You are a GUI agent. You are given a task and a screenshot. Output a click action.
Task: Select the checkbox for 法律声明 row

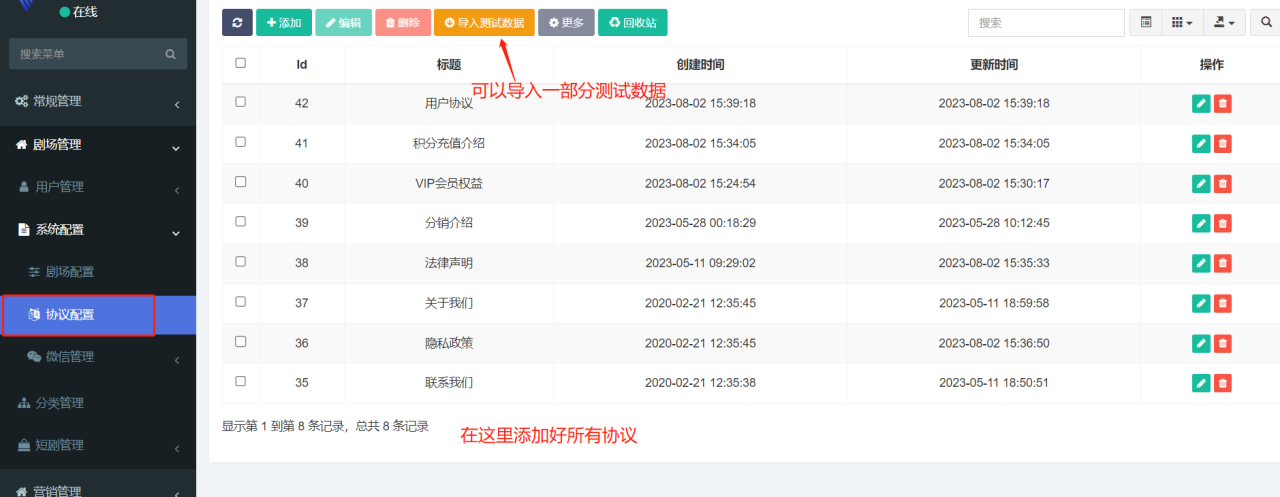pos(240,262)
